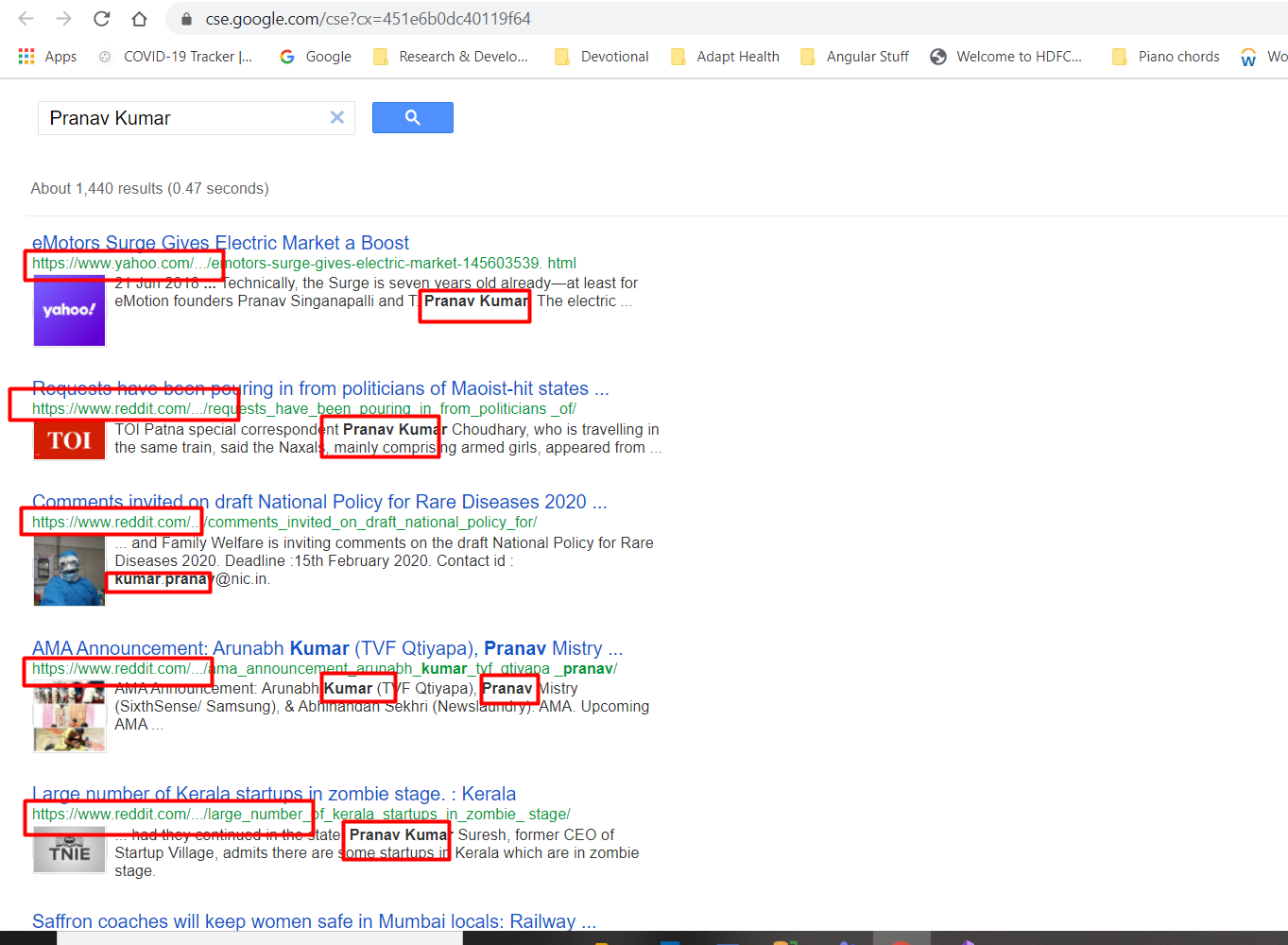This screenshot has width=1288, height=945.
Task: Go back using the browser back arrow
Action: (x=26, y=19)
